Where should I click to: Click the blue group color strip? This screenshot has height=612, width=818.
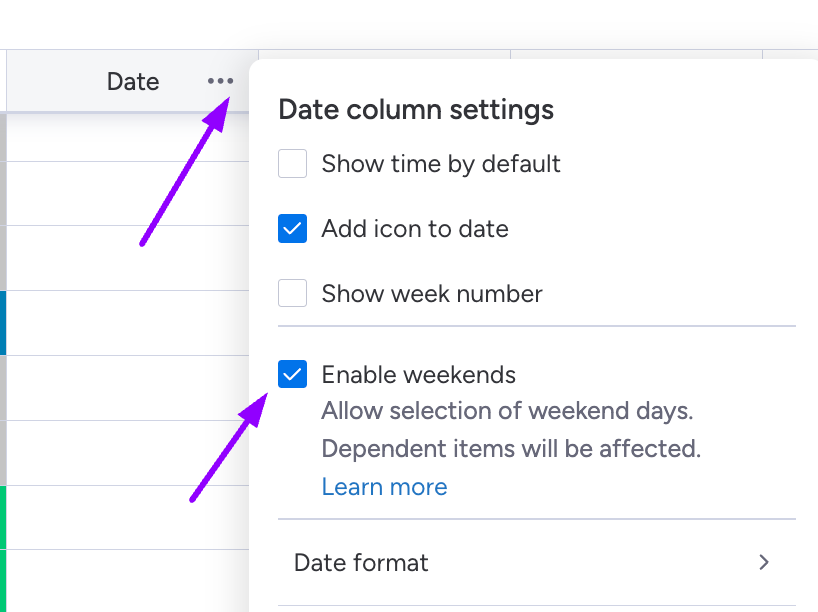[3, 322]
